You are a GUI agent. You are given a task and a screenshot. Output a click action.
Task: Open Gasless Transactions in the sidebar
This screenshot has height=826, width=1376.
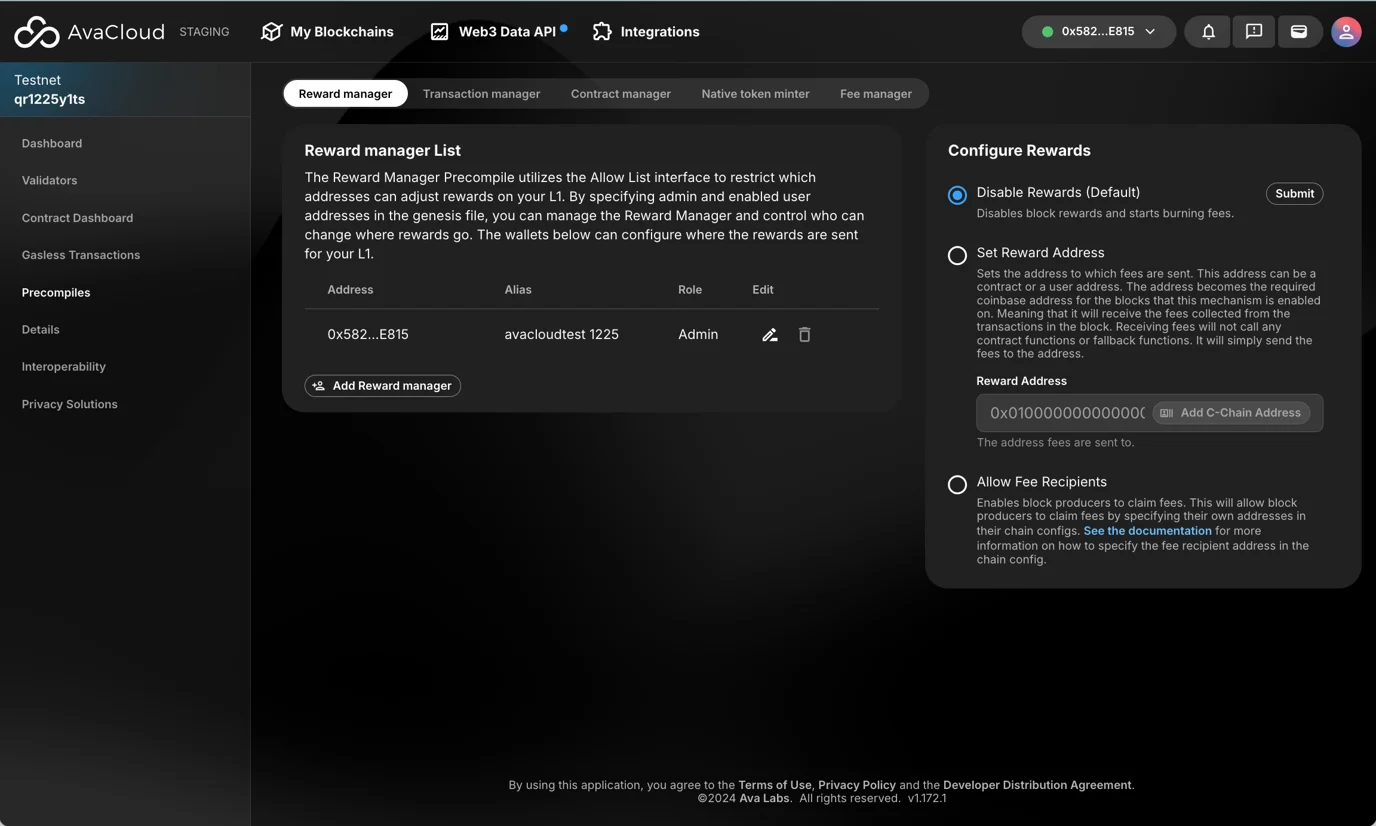coord(81,255)
